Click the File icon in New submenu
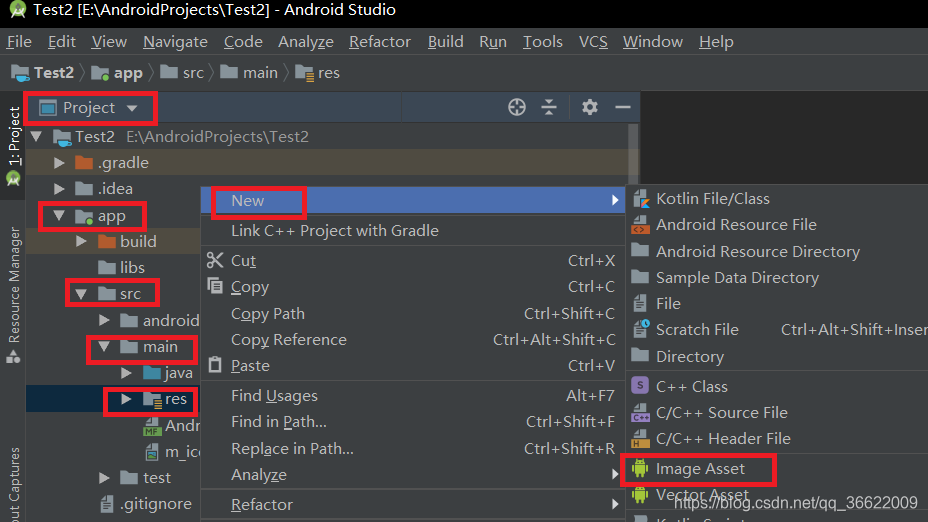928x522 pixels. tap(640, 303)
